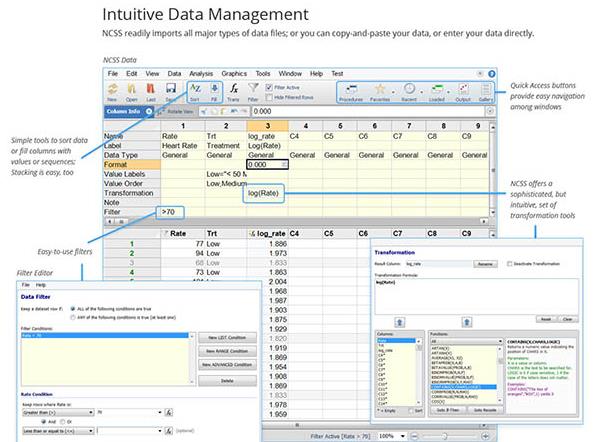Toggle the Filter Active checkbox

point(269,87)
